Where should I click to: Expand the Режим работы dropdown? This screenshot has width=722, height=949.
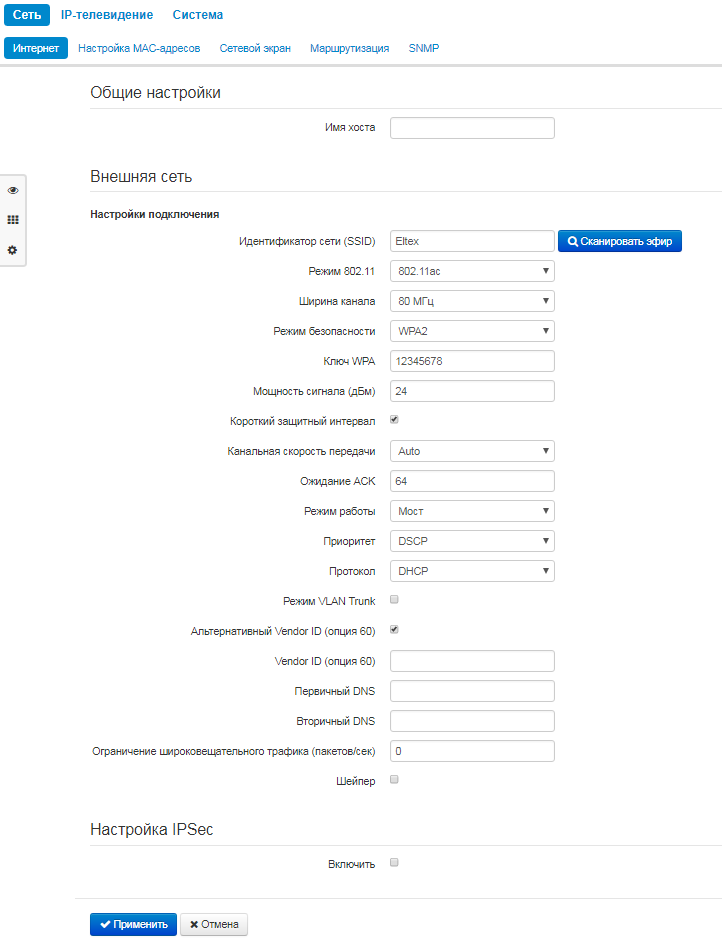pos(472,511)
